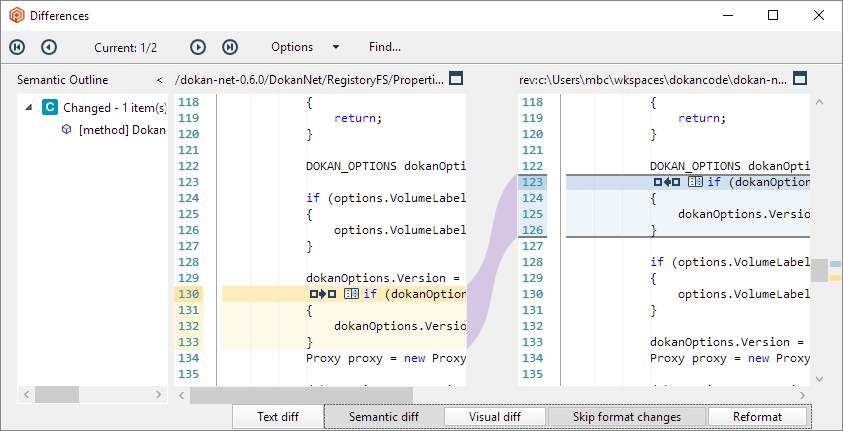This screenshot has width=843, height=431.
Task: Open the Options dropdown menu
Action: coord(305,47)
